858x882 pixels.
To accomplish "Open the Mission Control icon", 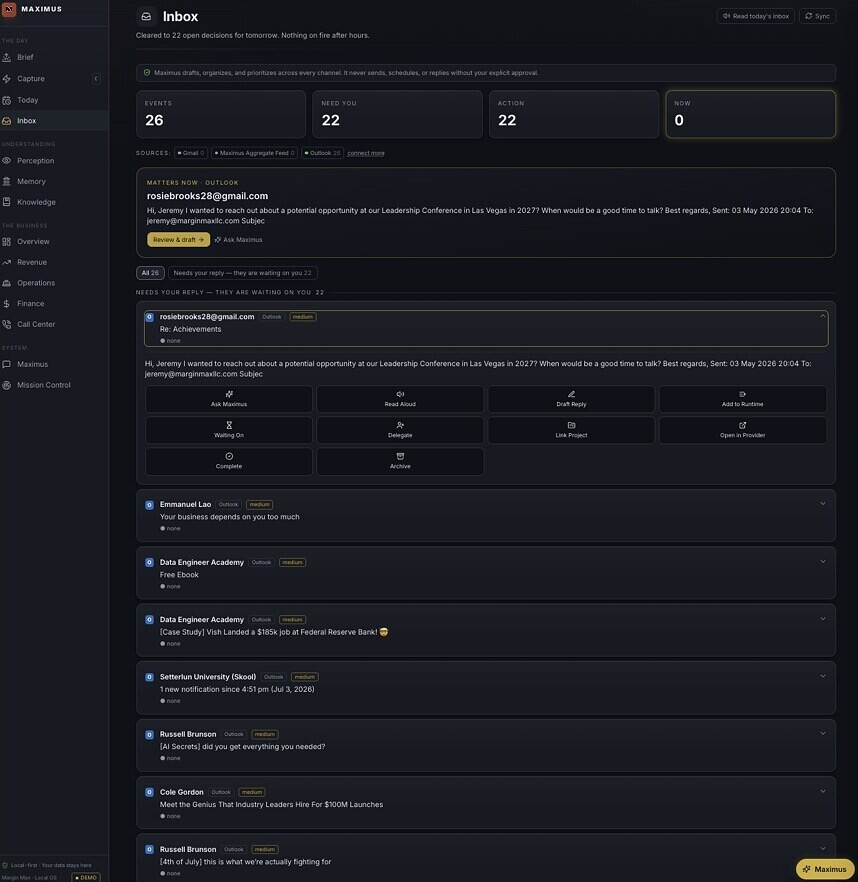I will click(x=7, y=385).
